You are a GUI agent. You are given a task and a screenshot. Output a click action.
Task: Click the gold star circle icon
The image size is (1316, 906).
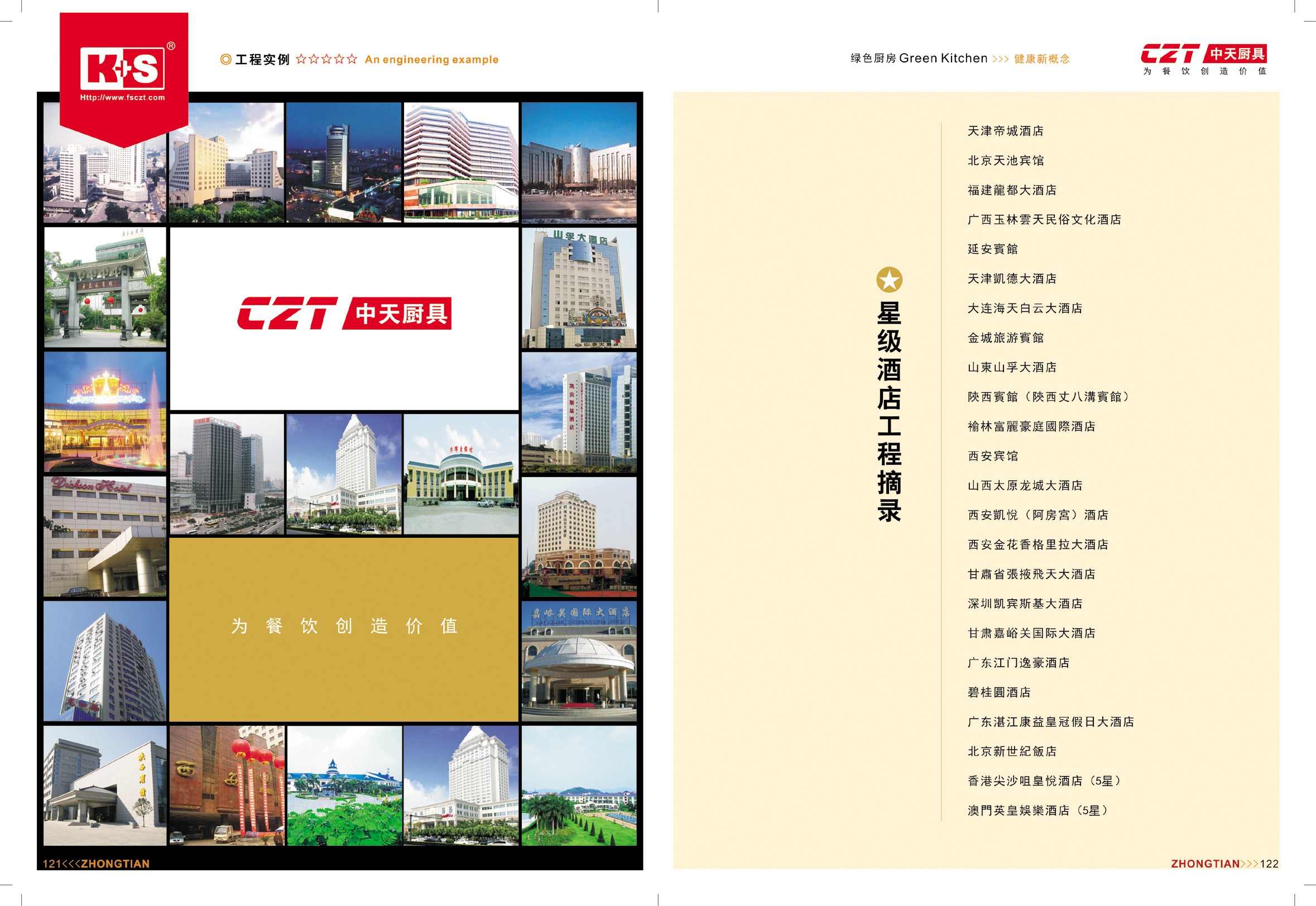coord(889,280)
